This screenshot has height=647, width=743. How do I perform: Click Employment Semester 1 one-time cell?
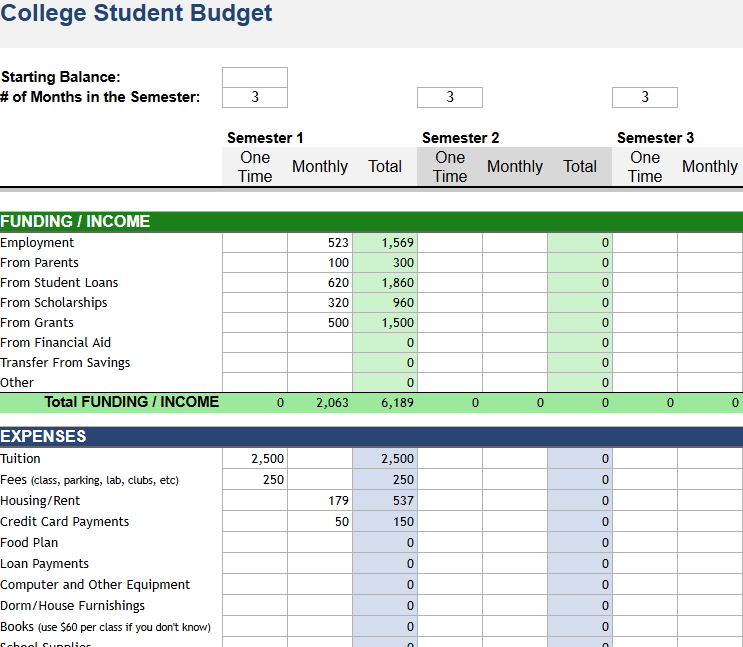(x=255, y=243)
